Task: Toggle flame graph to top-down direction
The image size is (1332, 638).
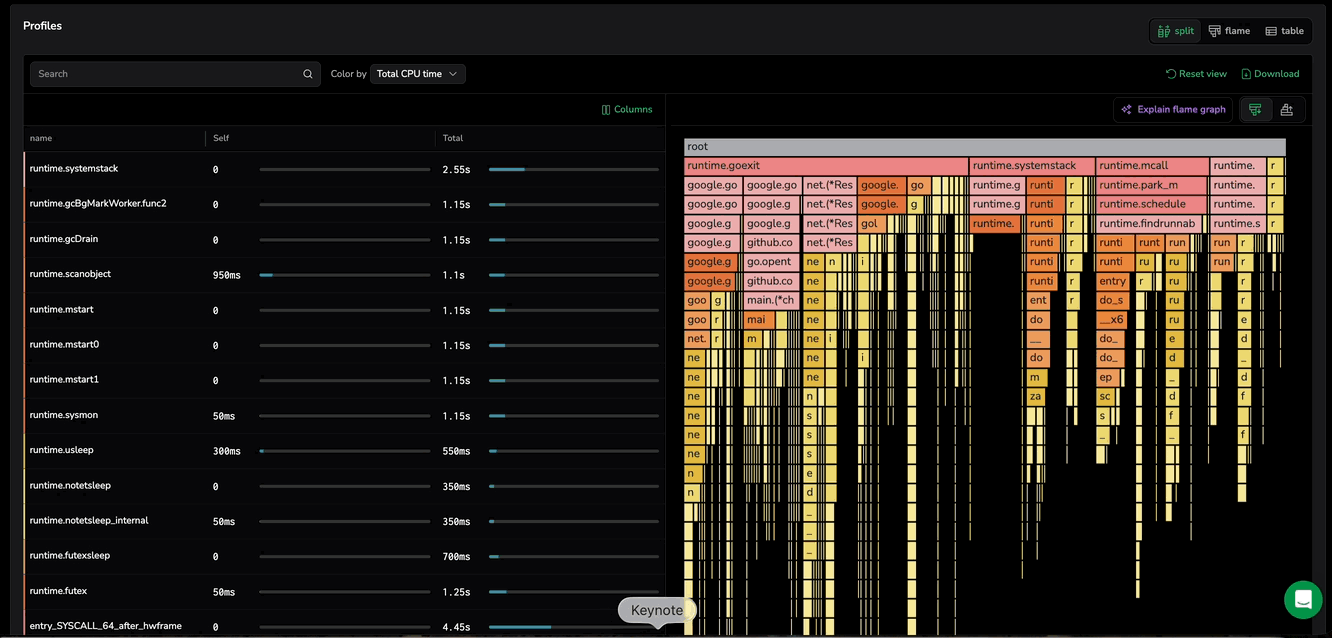Action: [x=1255, y=110]
